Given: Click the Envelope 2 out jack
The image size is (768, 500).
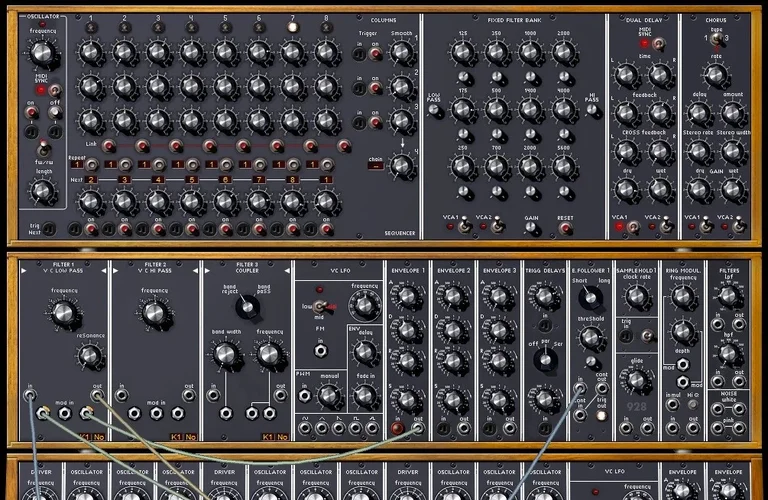Looking at the screenshot, I should coord(464,429).
